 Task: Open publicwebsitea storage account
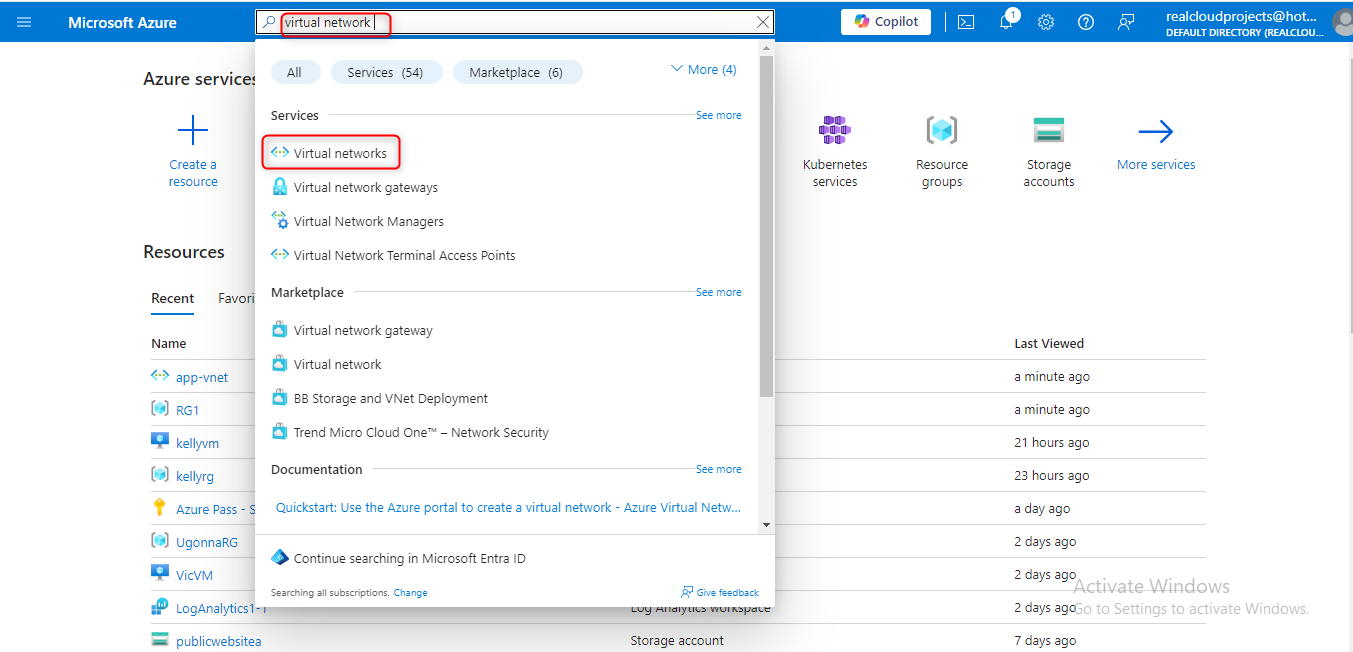[219, 641]
